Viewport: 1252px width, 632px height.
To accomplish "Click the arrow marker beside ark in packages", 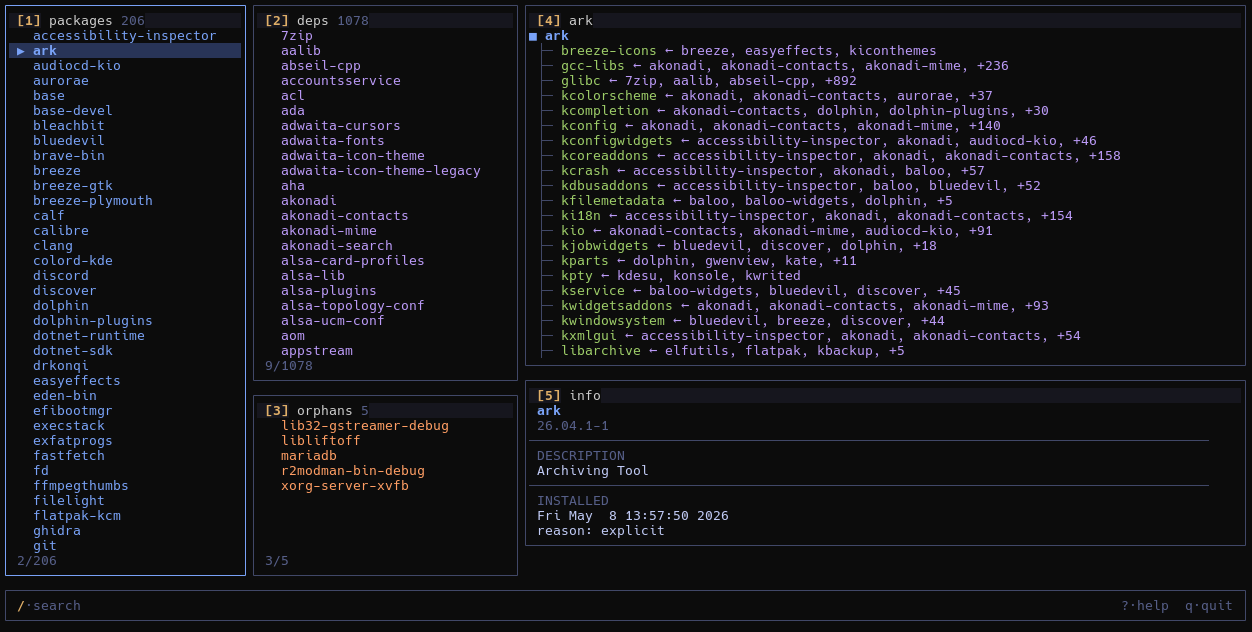I will (x=21, y=51).
